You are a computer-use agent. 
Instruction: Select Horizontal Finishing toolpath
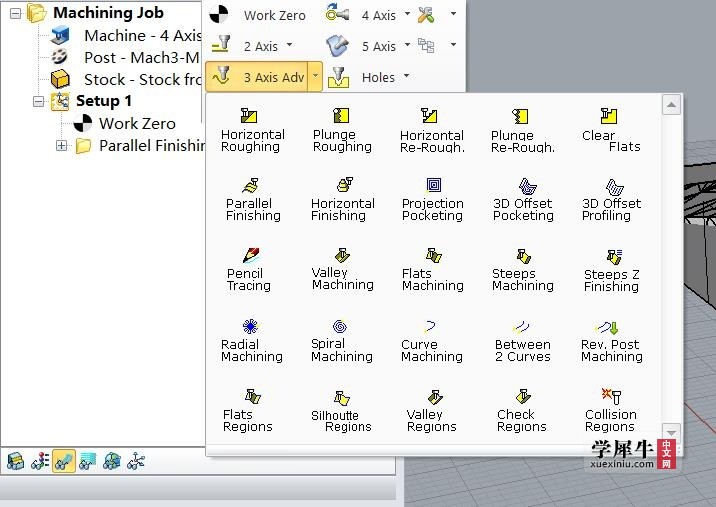(x=342, y=200)
